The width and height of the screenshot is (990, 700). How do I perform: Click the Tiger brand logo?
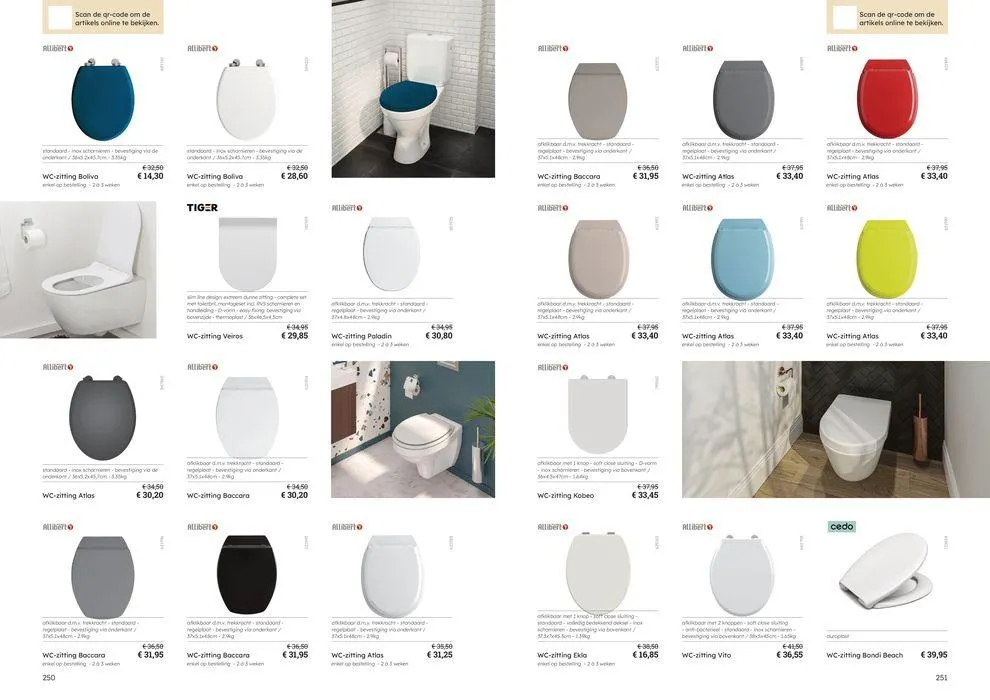tap(202, 208)
